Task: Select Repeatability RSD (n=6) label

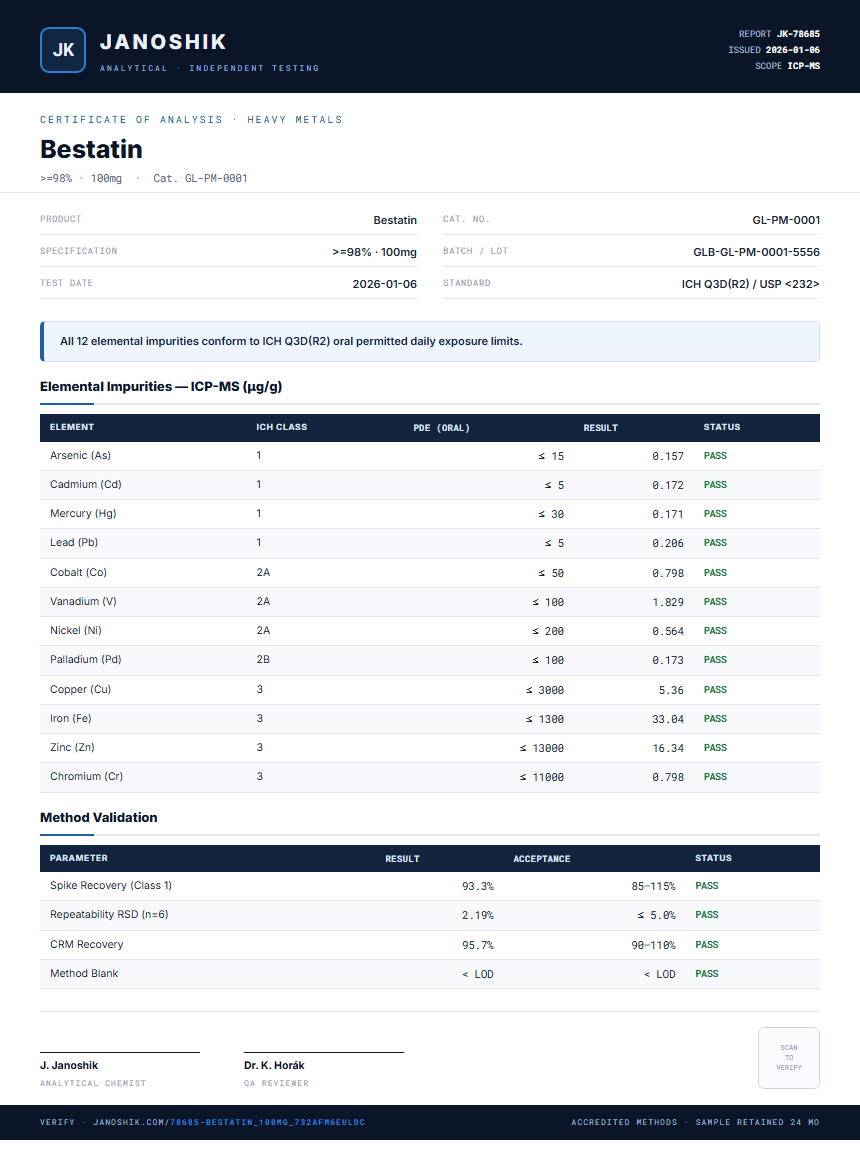Action: coord(109,914)
